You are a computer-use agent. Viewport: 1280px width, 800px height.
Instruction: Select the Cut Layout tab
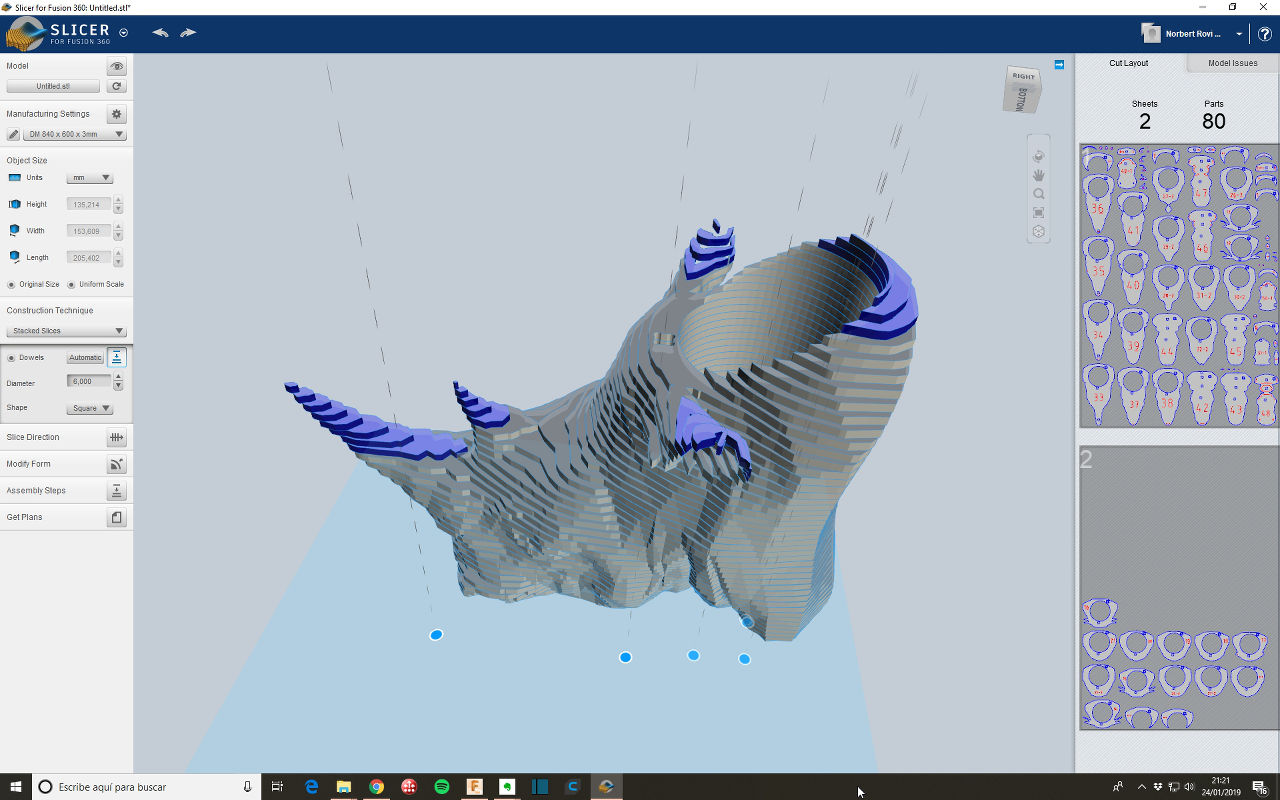[x=1128, y=63]
